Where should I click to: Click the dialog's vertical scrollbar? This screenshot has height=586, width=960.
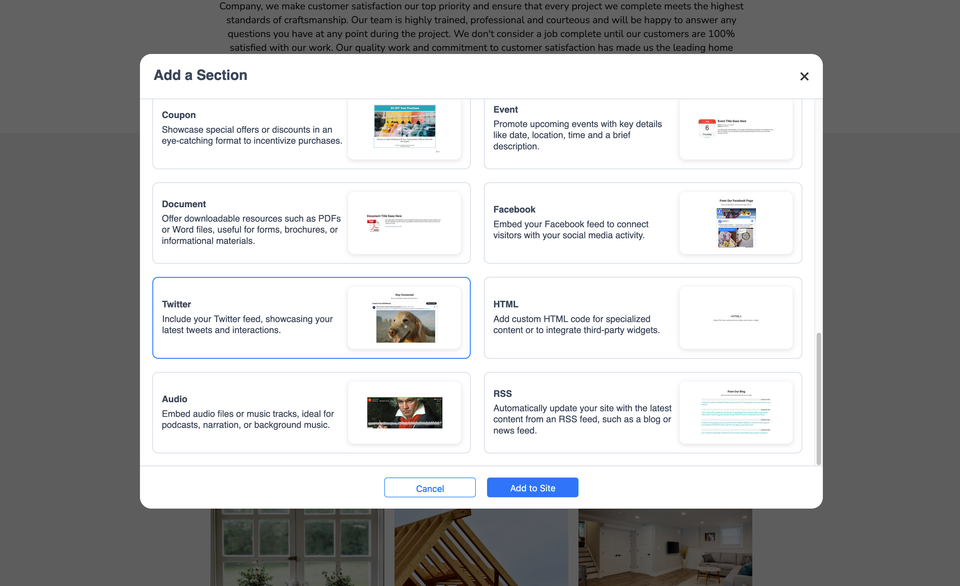819,399
